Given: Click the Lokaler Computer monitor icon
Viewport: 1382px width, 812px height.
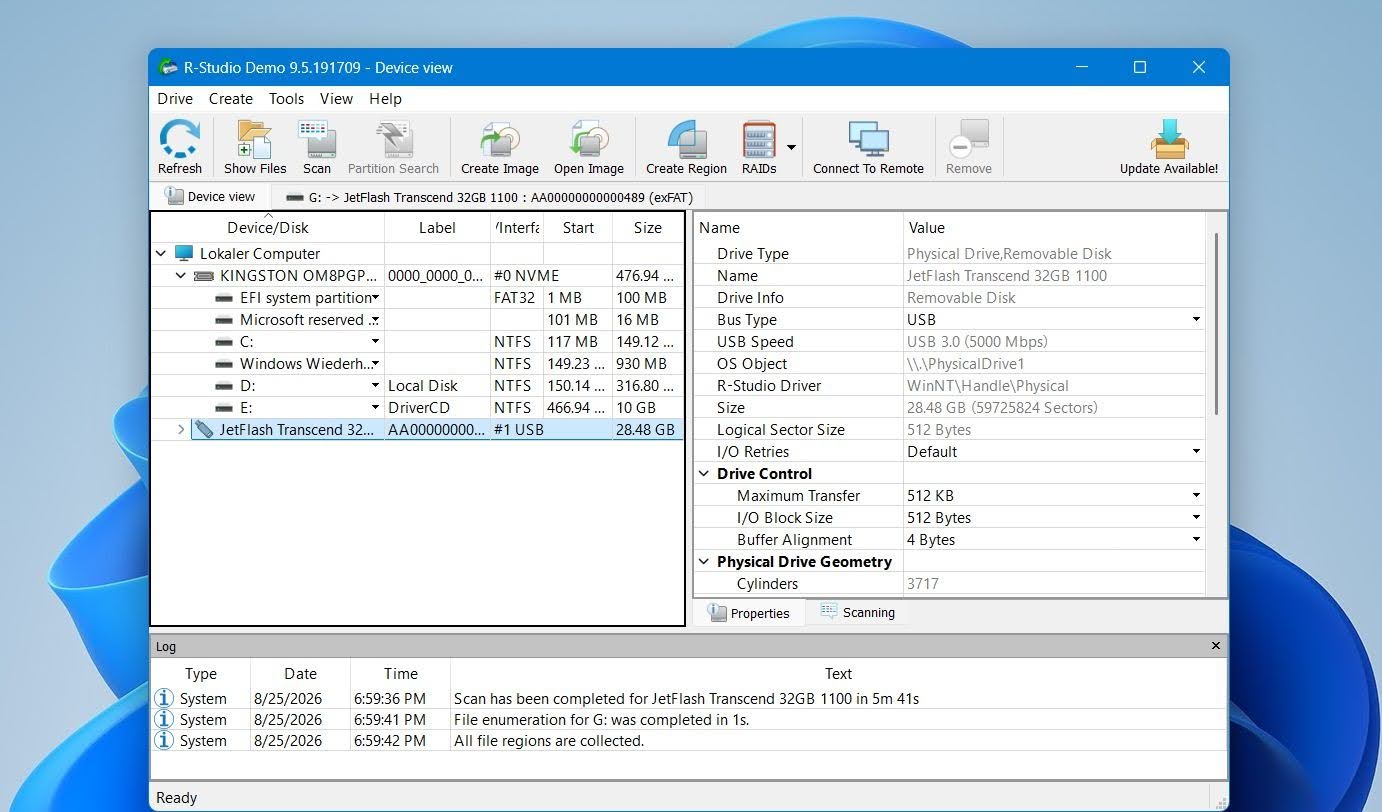Looking at the screenshot, I should click(x=183, y=253).
